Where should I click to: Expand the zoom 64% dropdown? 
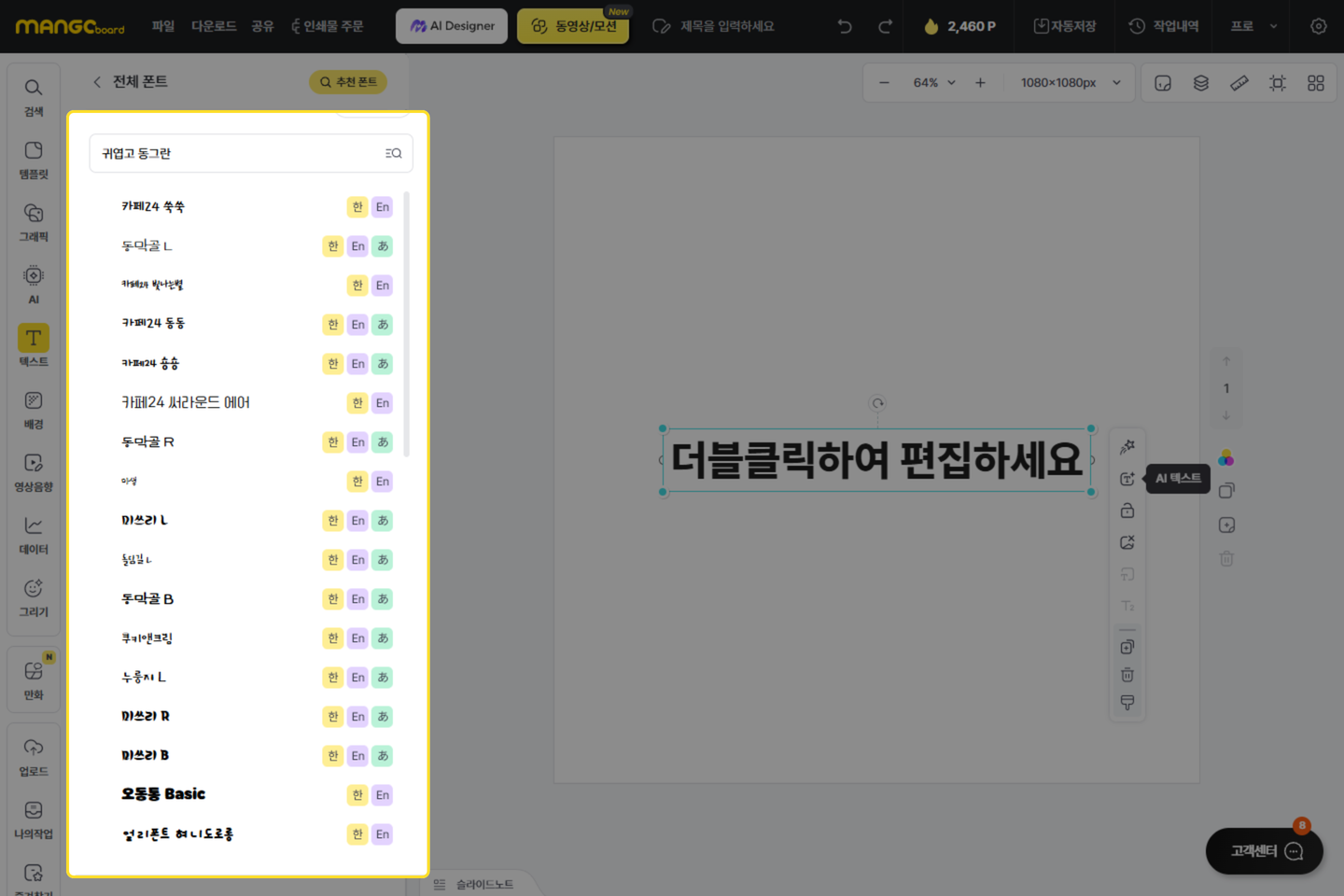pos(934,83)
